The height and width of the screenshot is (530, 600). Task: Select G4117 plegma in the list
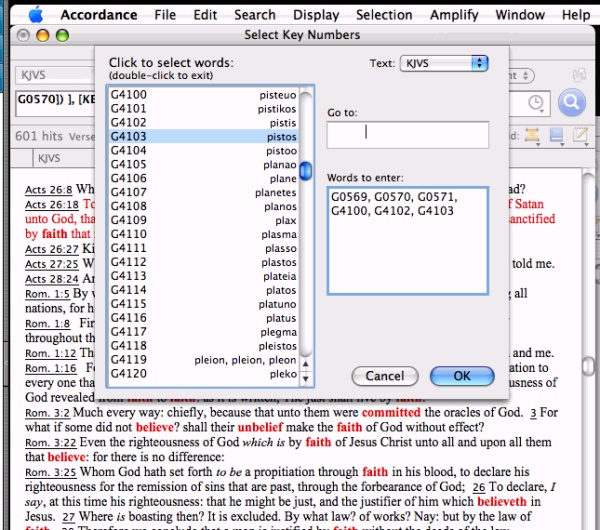[x=203, y=332]
